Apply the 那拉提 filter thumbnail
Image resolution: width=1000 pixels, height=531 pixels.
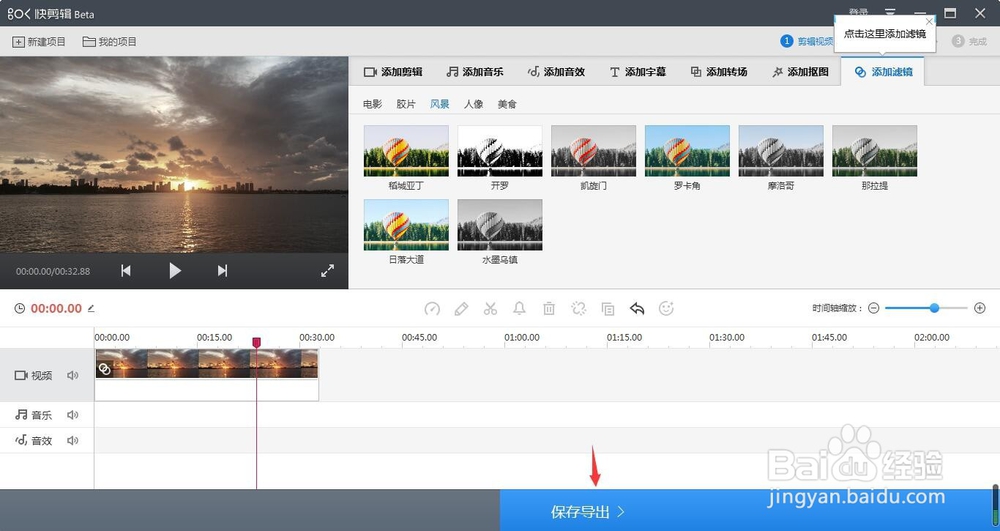875,151
